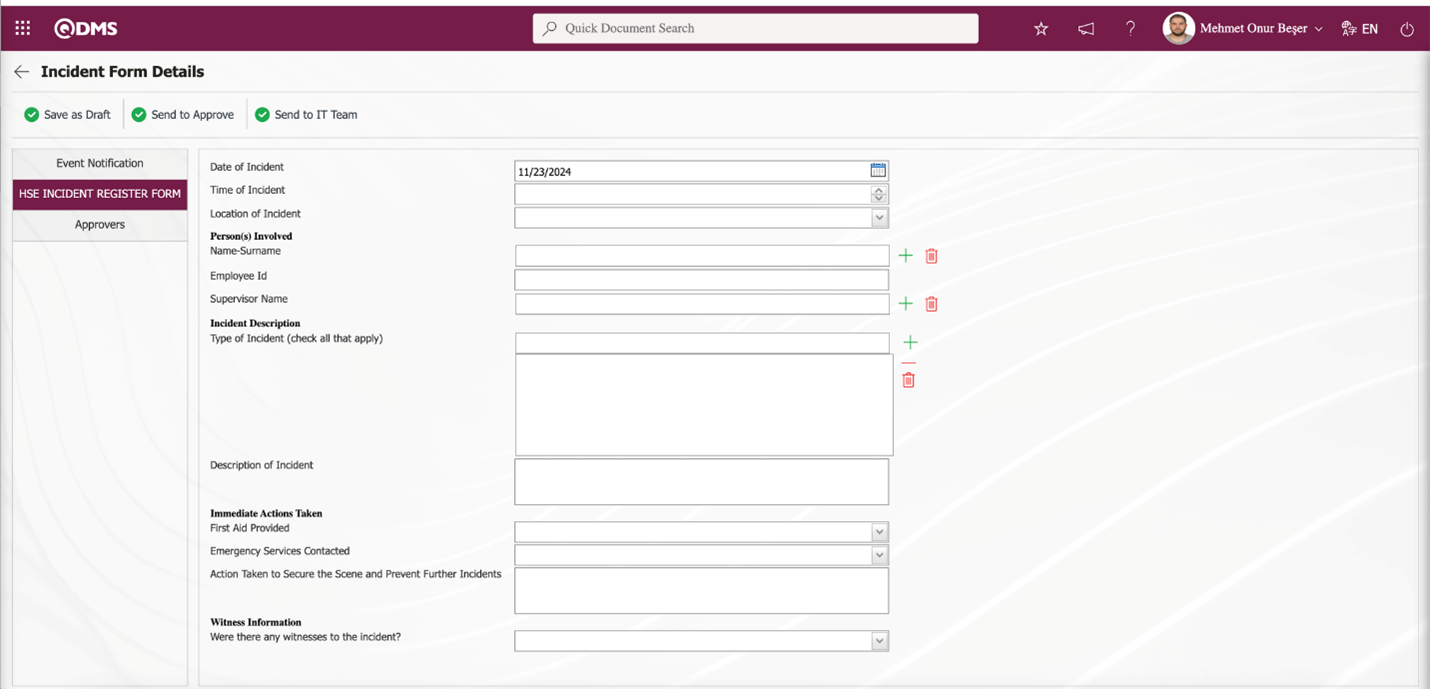
Task: Open the Approvers tab
Action: click(100, 225)
